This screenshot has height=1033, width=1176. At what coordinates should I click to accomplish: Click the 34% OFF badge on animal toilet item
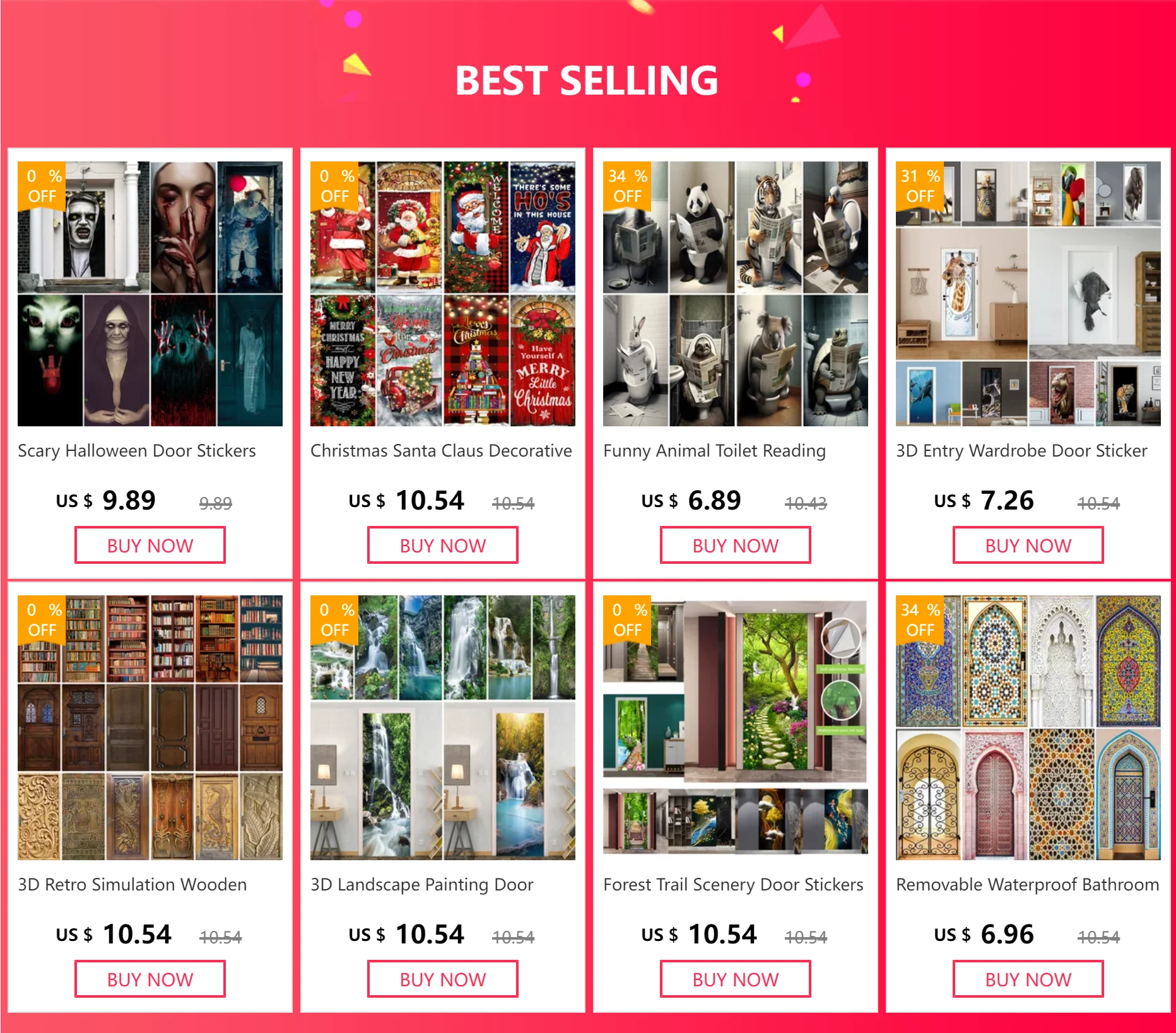point(627,186)
